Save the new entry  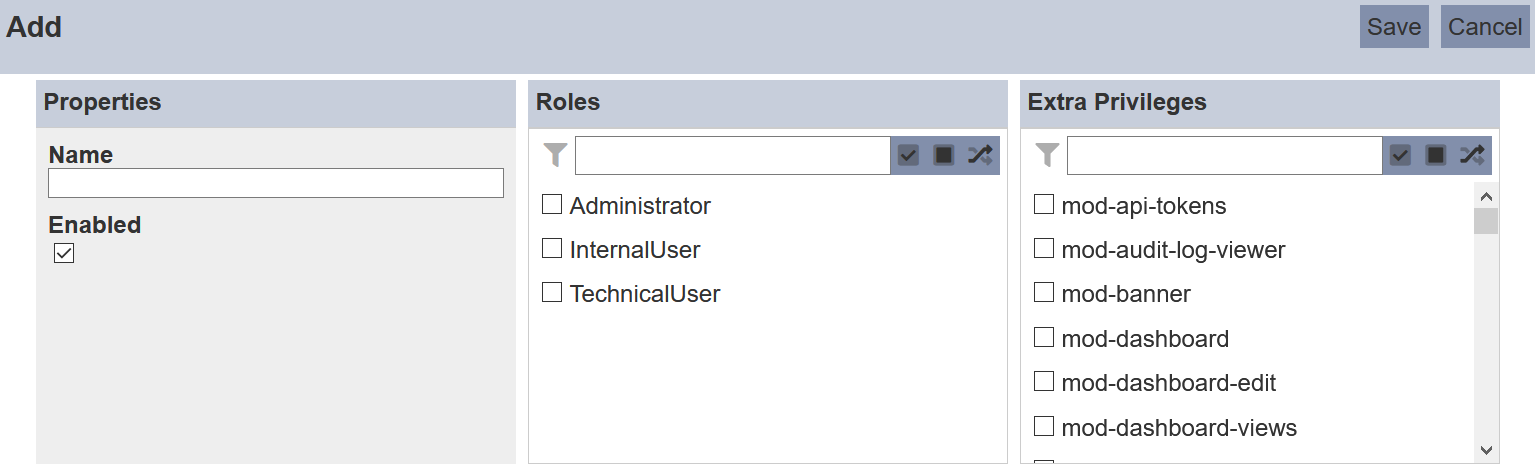pos(1394,27)
